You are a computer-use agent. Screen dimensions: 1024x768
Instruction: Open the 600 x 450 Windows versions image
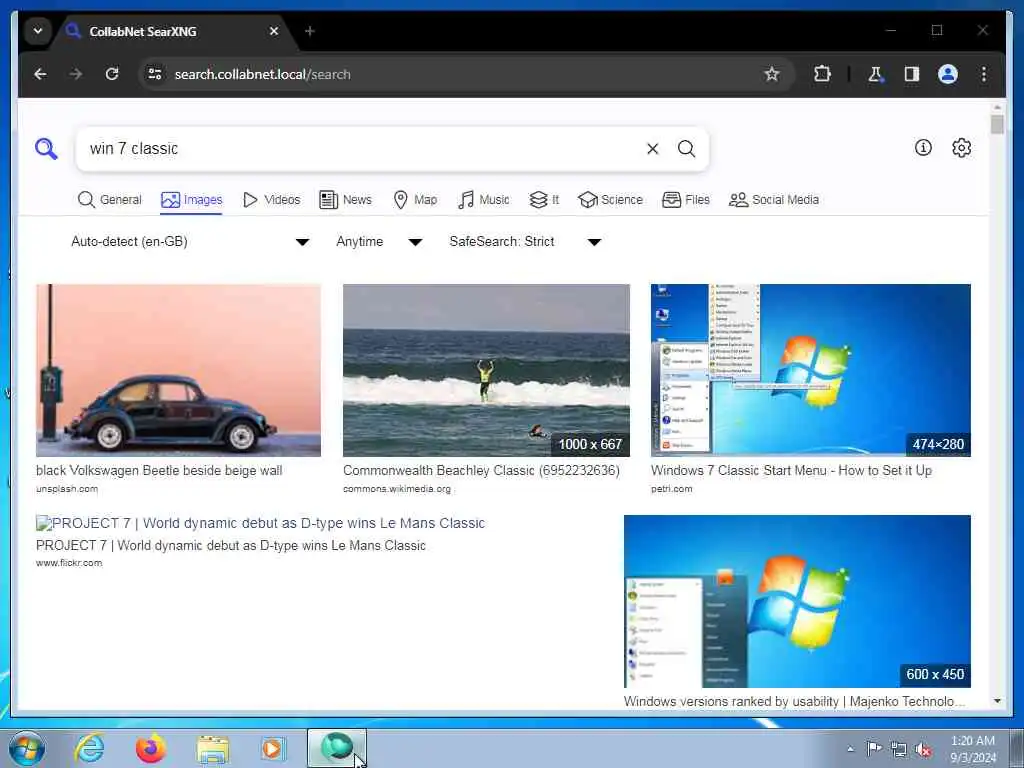point(797,601)
